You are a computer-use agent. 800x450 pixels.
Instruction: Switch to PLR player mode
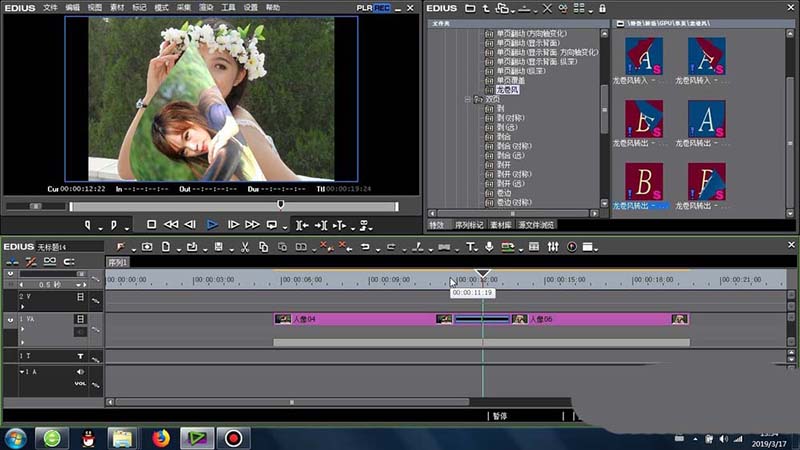tap(364, 8)
